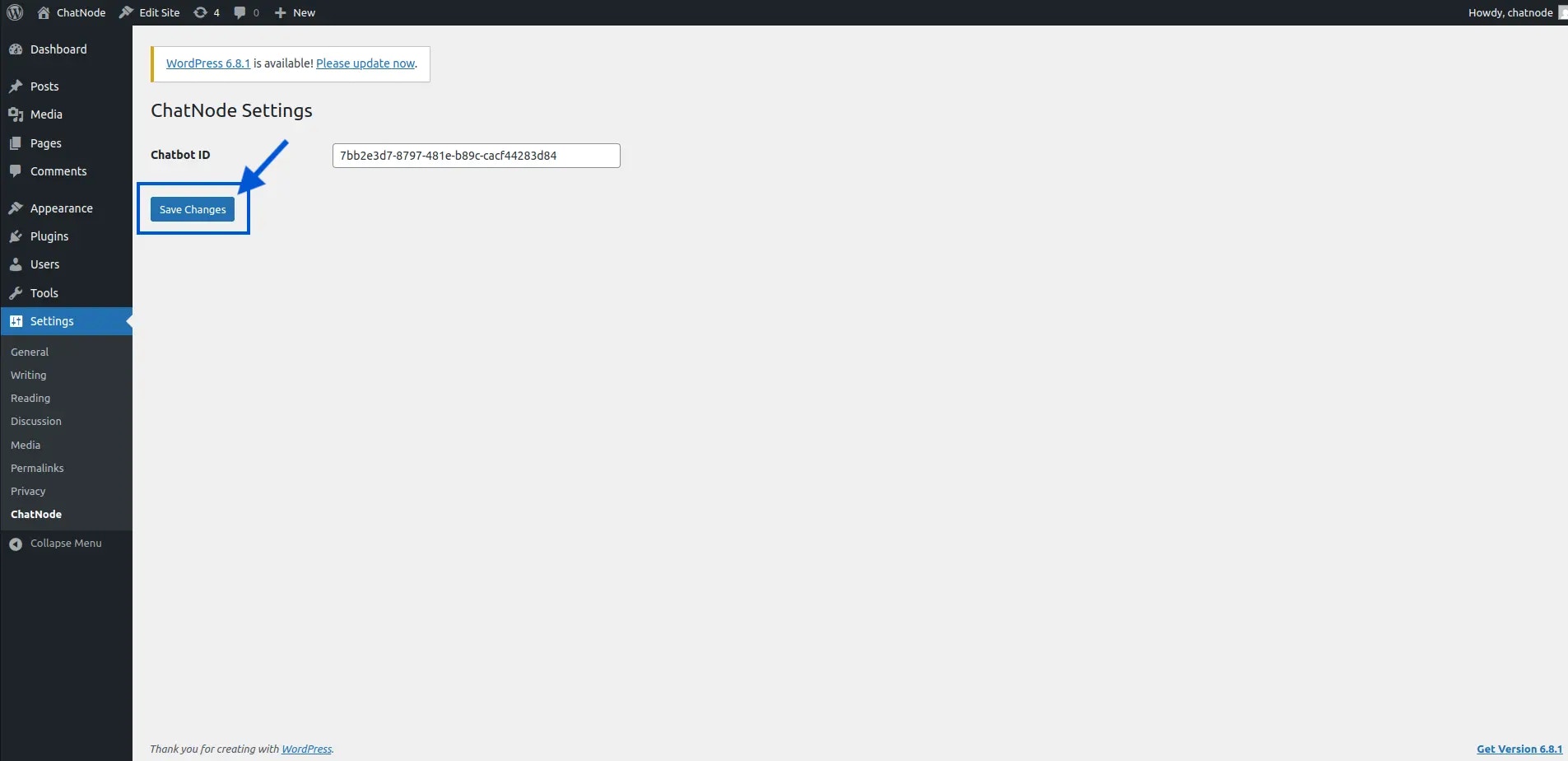Viewport: 1568px width, 761px height.
Task: Click the Tools wrench icon
Action: [16, 293]
